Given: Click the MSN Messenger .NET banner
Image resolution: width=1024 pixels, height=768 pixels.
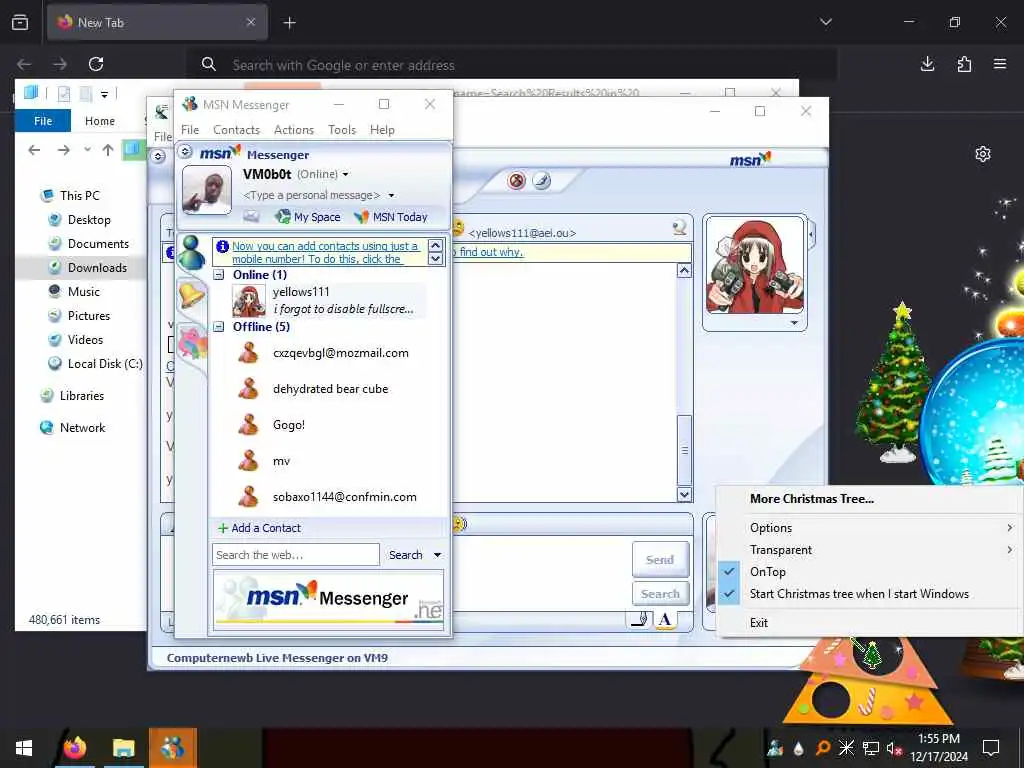Looking at the screenshot, I should tap(328, 599).
